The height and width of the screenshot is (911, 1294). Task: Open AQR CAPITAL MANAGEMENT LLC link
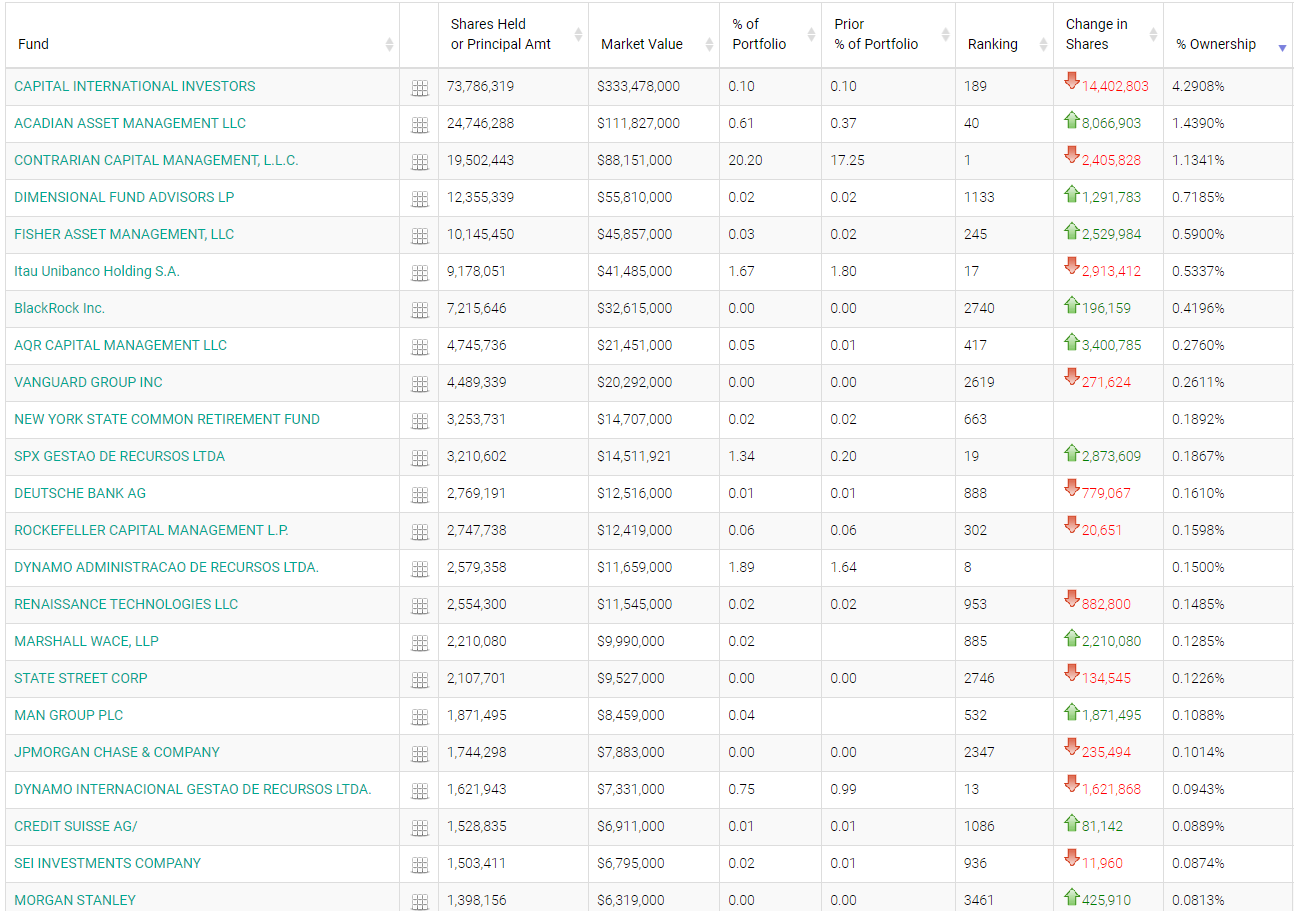tap(121, 345)
